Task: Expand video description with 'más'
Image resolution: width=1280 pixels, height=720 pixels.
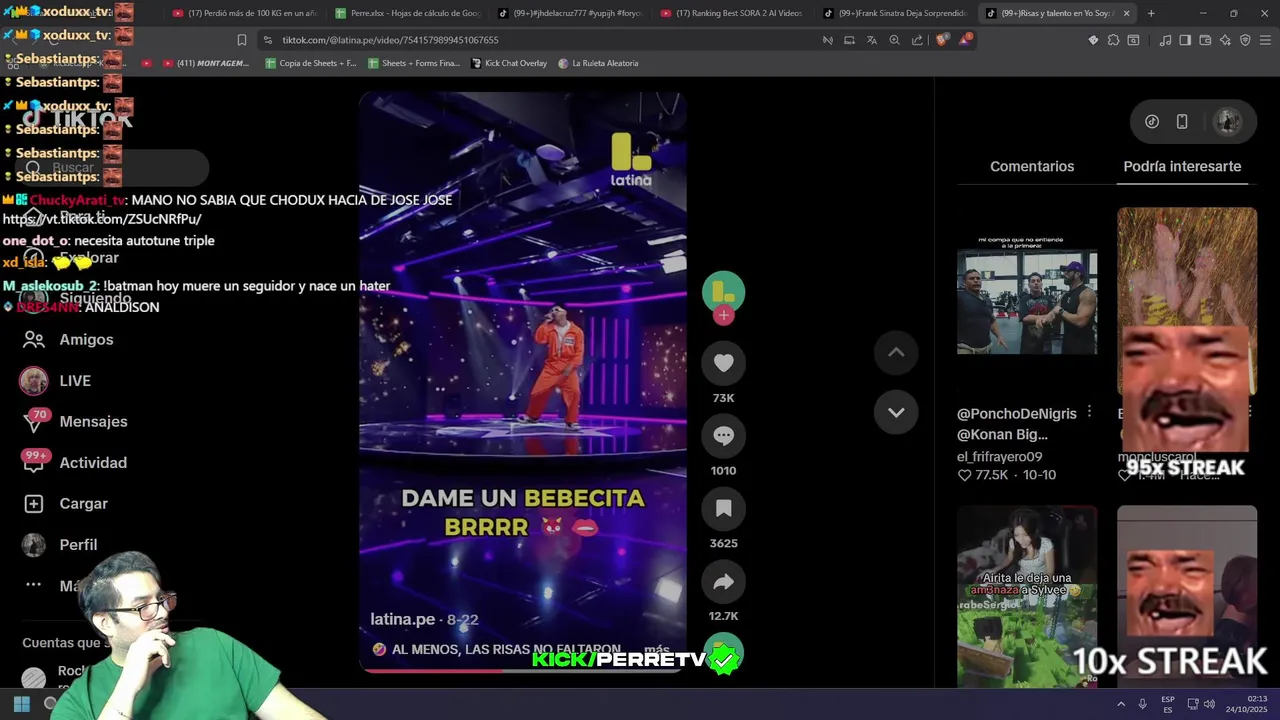Action: [657, 650]
